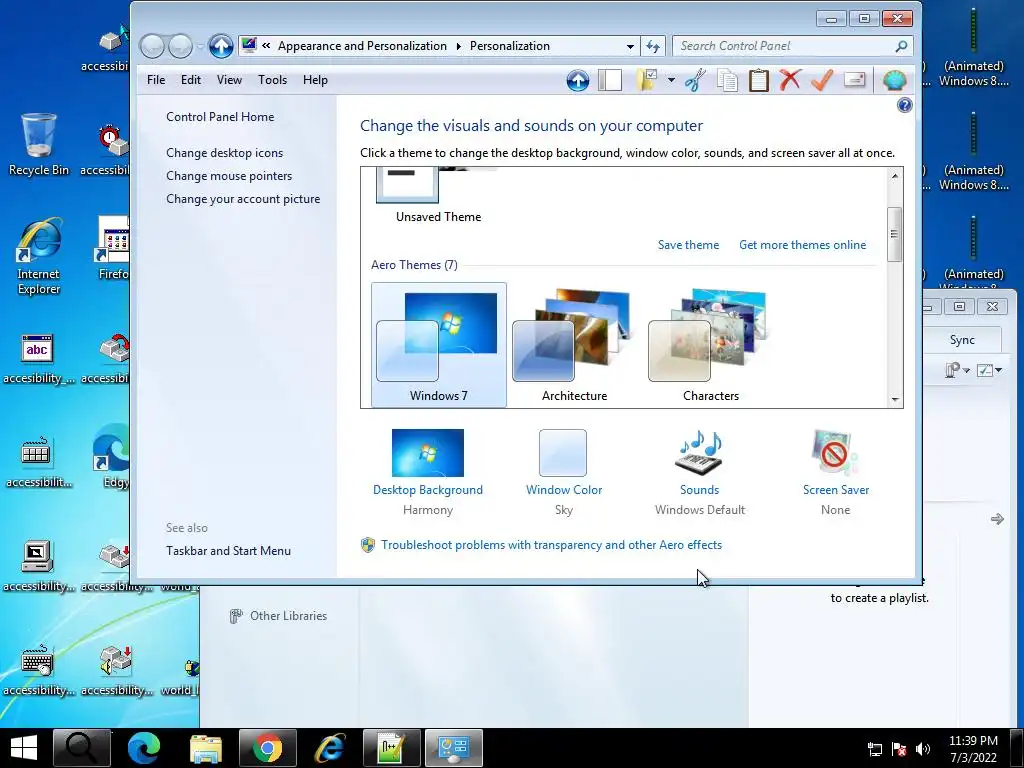Click Appearance and Personalization breadcrumb

(x=362, y=46)
